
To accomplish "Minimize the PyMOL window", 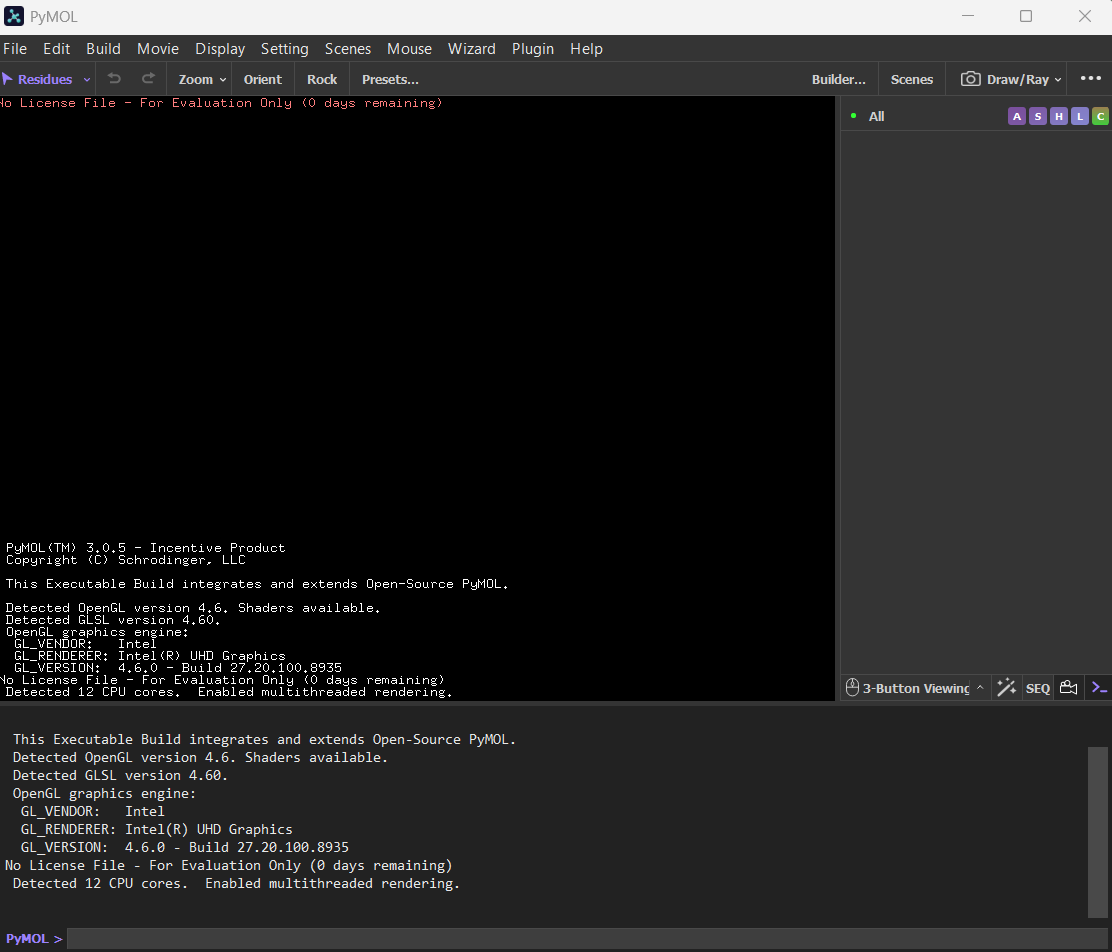I will [967, 16].
